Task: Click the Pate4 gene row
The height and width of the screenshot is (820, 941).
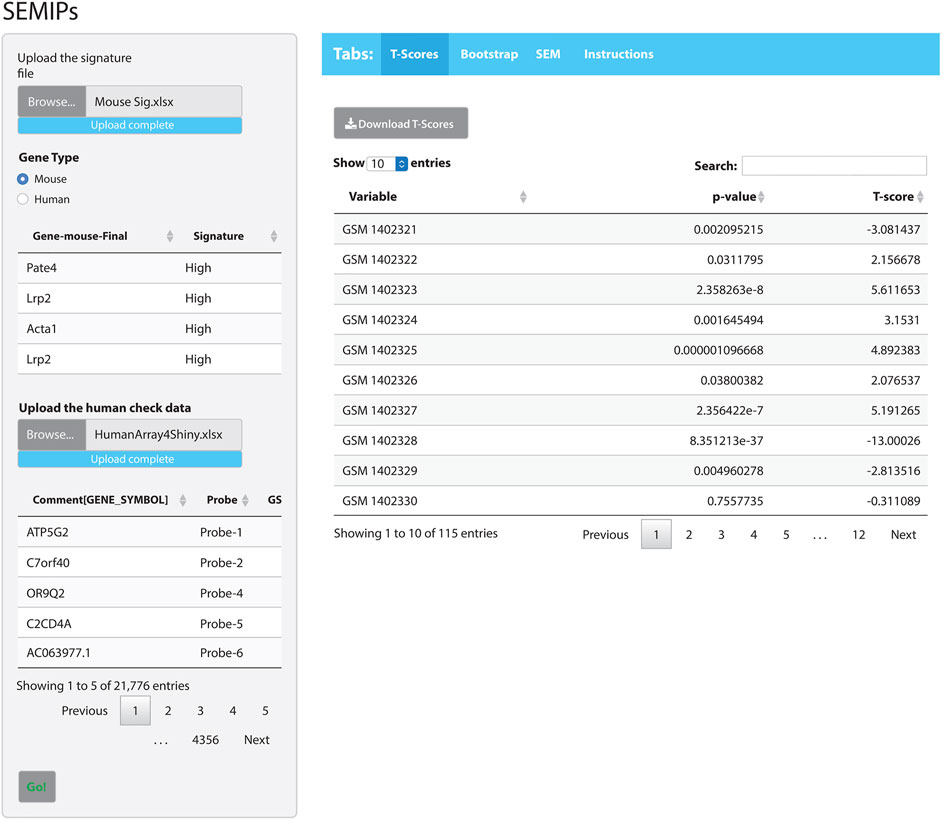Action: tap(149, 268)
